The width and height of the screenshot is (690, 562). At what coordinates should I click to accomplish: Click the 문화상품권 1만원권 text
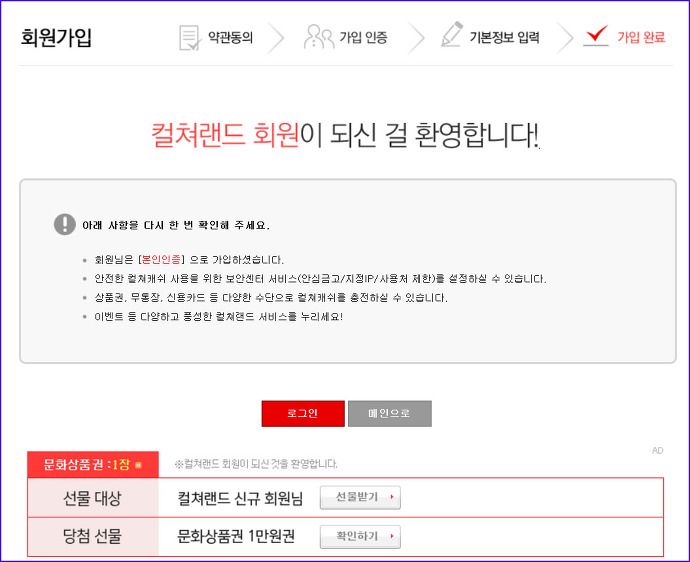click(x=235, y=536)
